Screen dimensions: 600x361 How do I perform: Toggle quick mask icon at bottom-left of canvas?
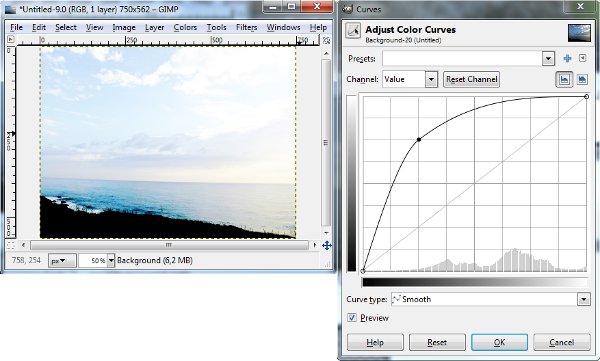[10, 245]
